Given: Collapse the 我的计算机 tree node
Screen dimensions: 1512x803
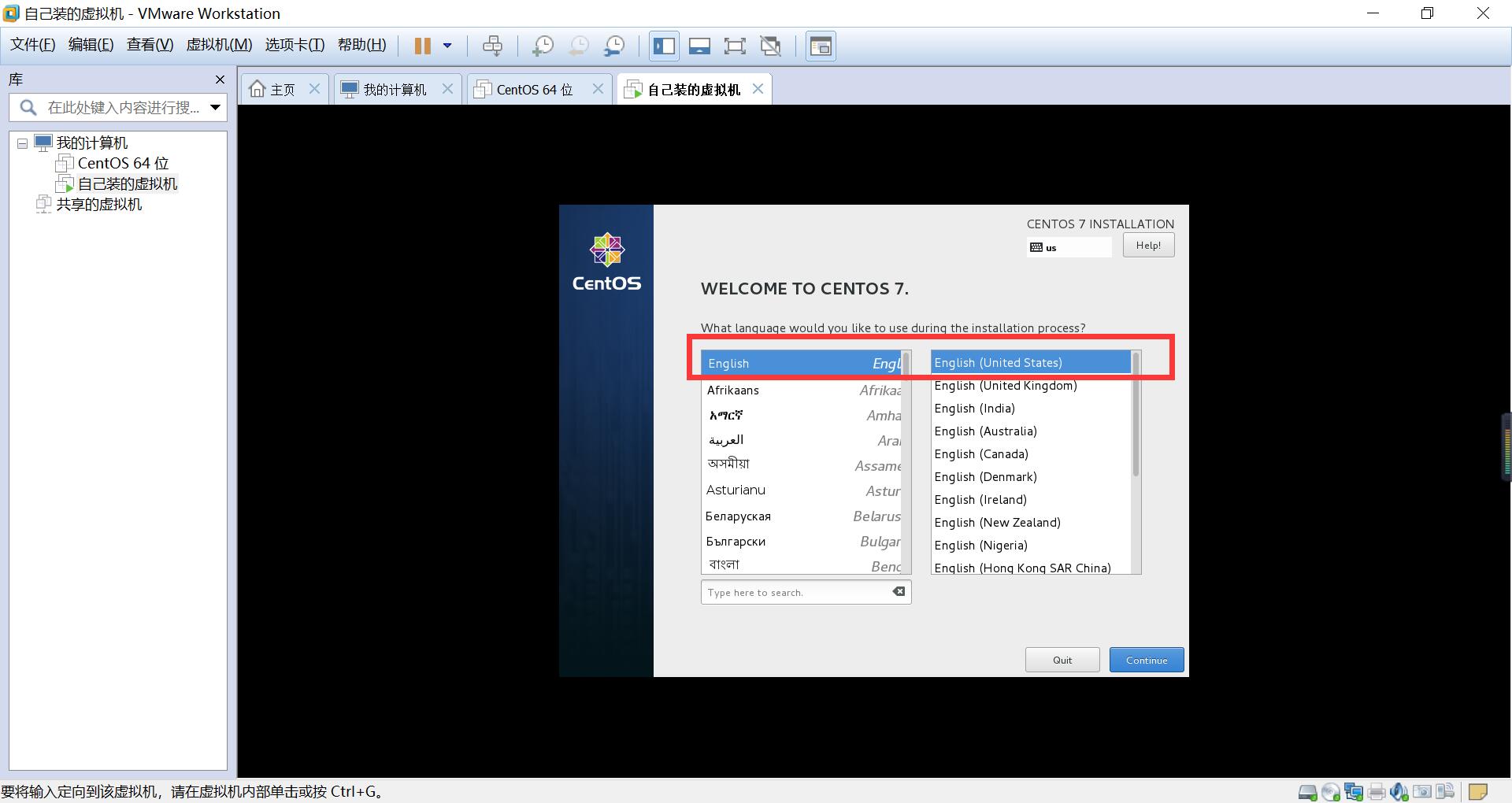Looking at the screenshot, I should tap(22, 143).
